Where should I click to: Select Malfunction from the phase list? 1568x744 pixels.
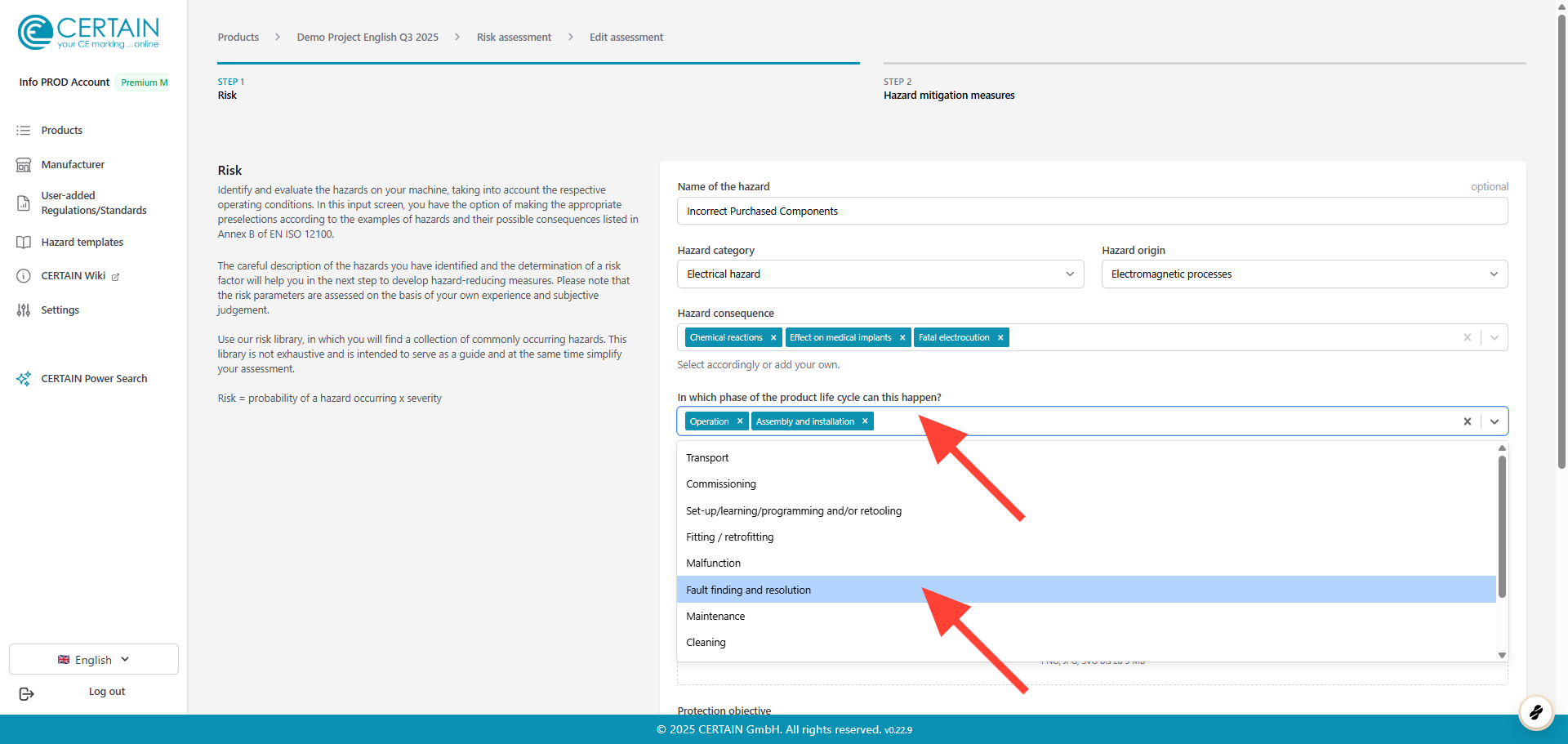coord(1086,564)
